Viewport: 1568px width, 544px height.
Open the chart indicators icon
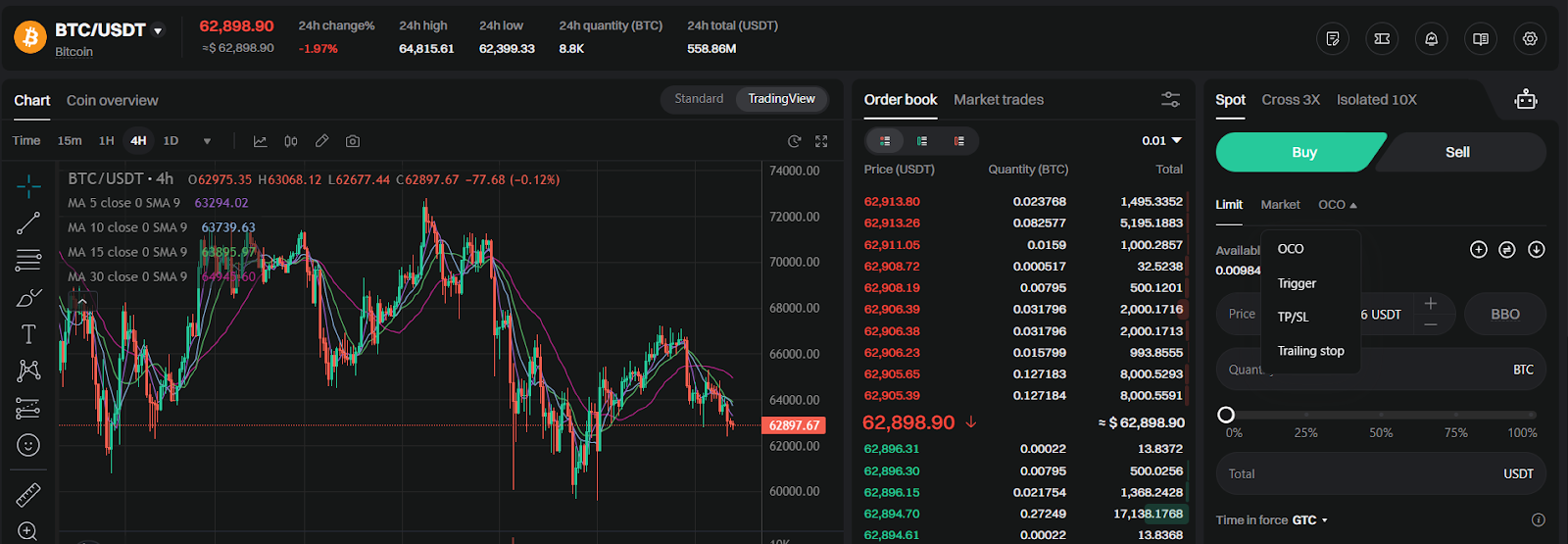(260, 141)
